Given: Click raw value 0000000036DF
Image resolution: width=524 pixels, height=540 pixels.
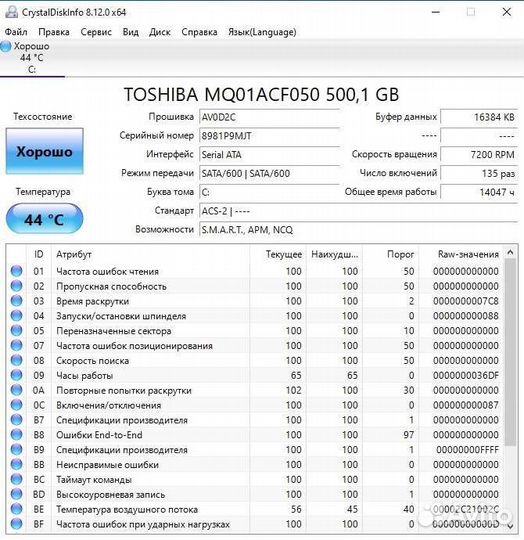Looking at the screenshot, I should [x=465, y=375].
